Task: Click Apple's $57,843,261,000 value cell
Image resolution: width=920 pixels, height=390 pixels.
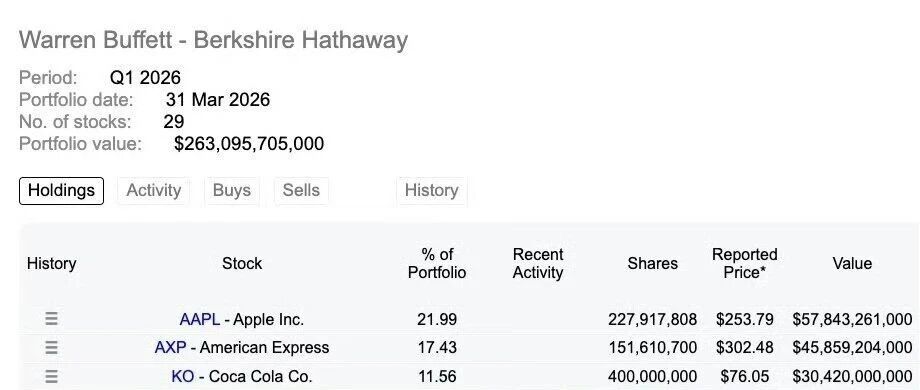Action: pos(852,320)
